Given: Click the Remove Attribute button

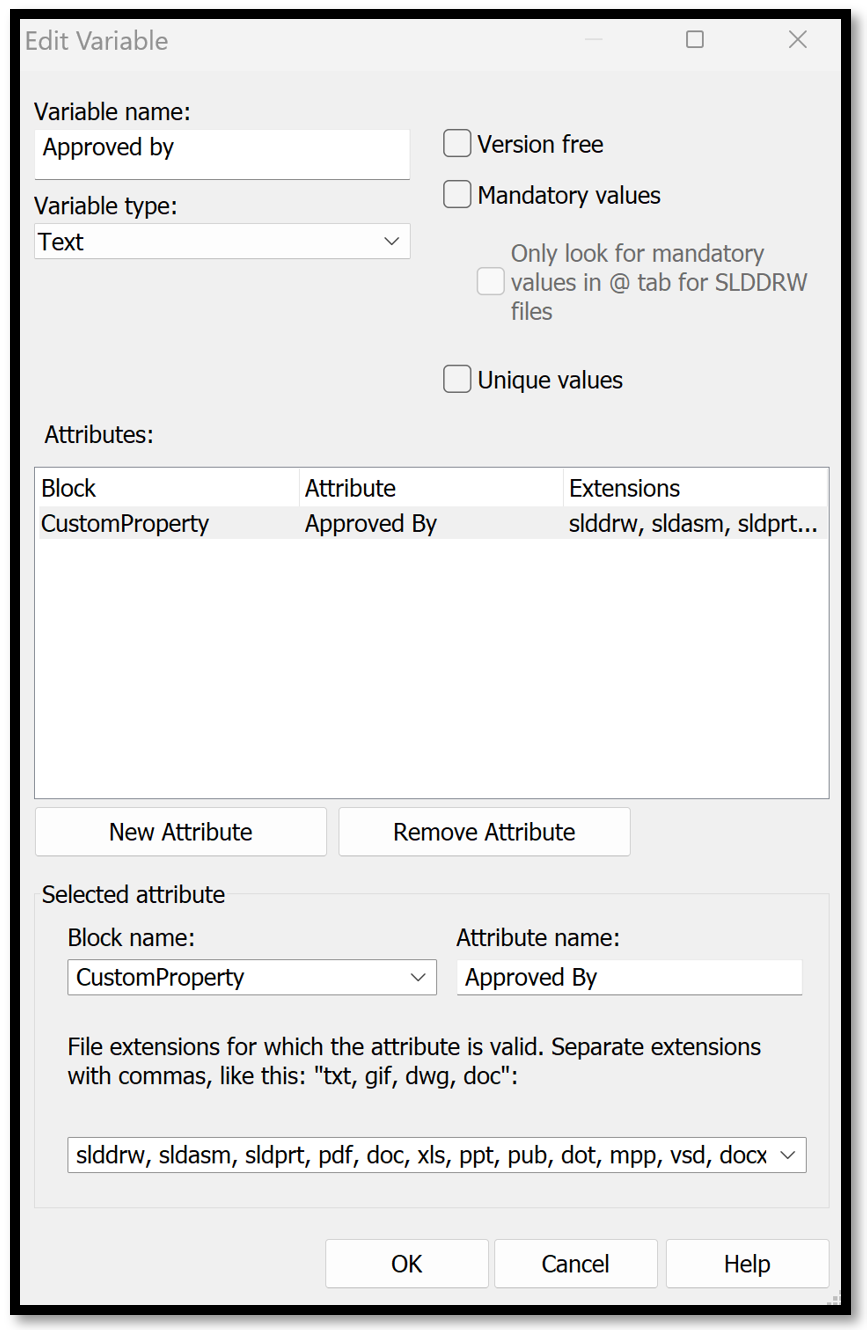Looking at the screenshot, I should [484, 831].
